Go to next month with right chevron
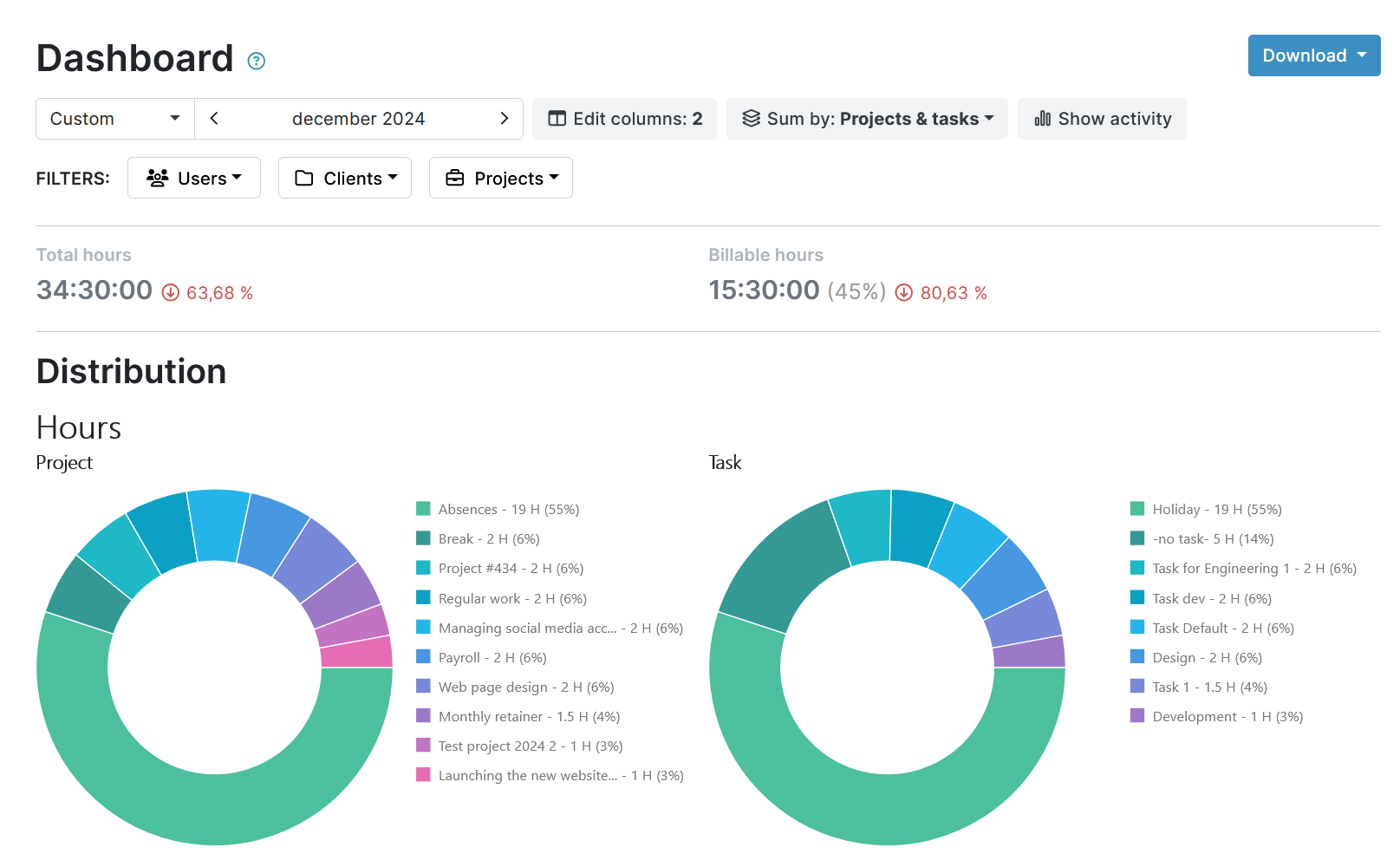The image size is (1400, 860). click(x=505, y=119)
